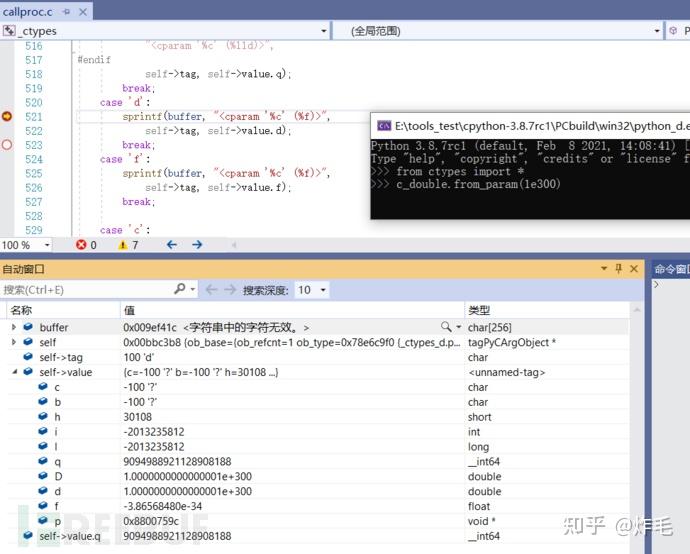Select the callproc.c document tab

pyautogui.click(x=27, y=12)
